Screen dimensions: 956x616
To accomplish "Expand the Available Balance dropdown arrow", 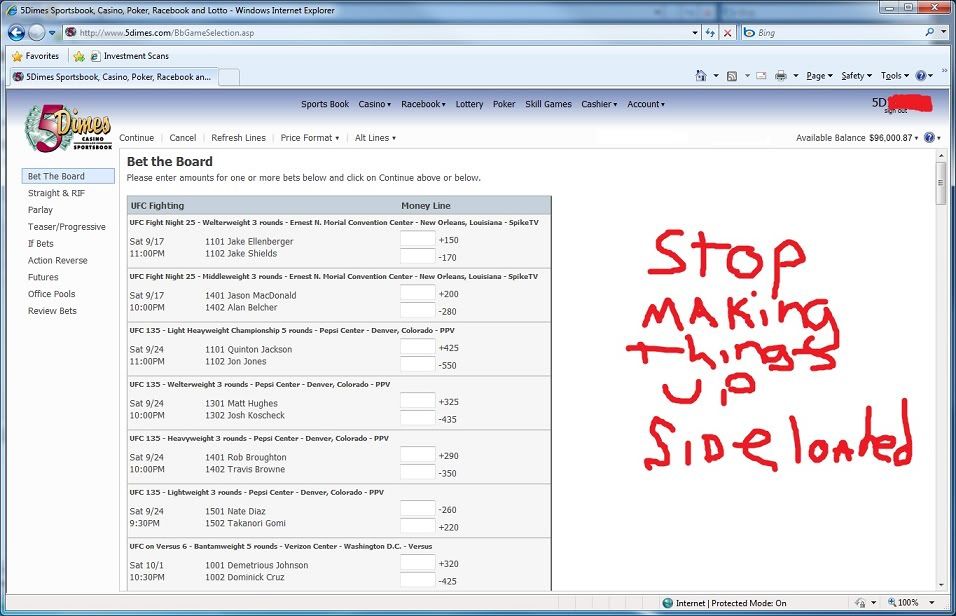I will point(916,138).
